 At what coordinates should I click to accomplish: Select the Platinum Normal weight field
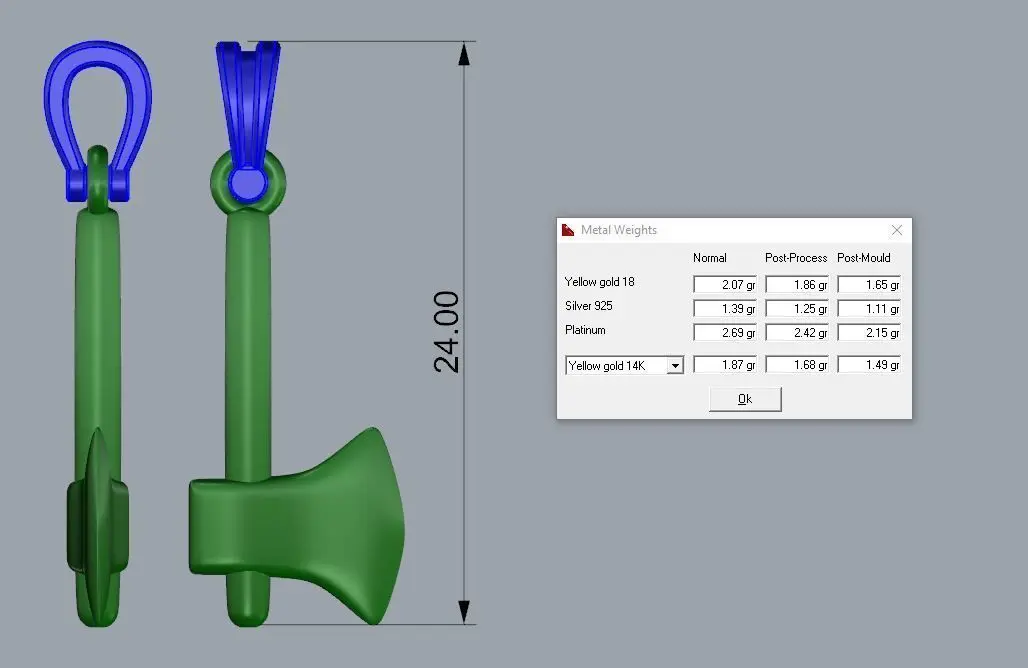coord(724,332)
